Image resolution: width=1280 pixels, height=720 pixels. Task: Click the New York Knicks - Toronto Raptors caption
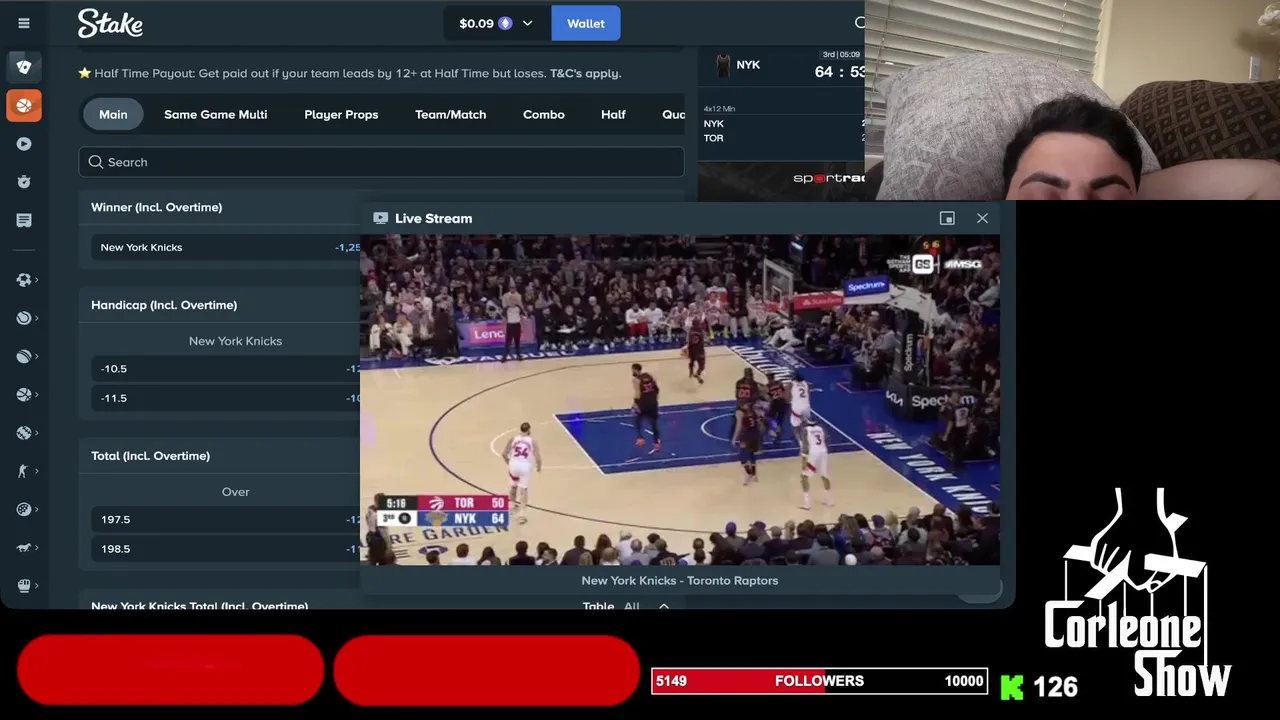[x=680, y=580]
